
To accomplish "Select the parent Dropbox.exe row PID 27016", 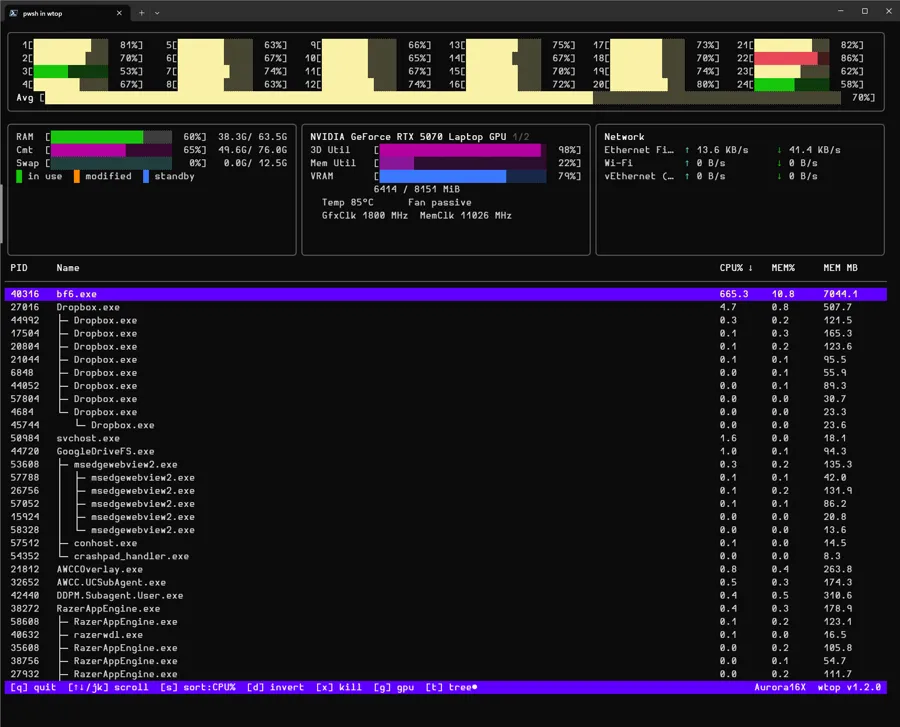I will click(x=445, y=307).
